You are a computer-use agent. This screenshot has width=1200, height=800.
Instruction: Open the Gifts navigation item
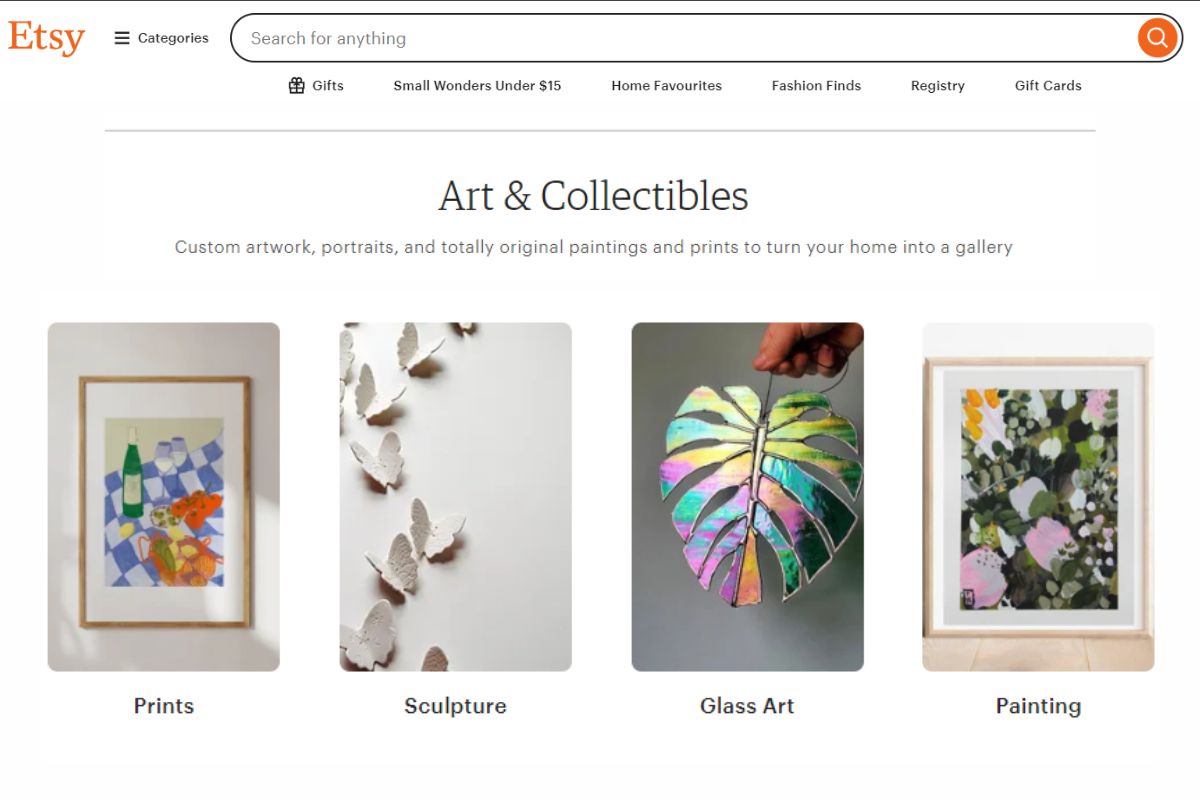pos(326,85)
